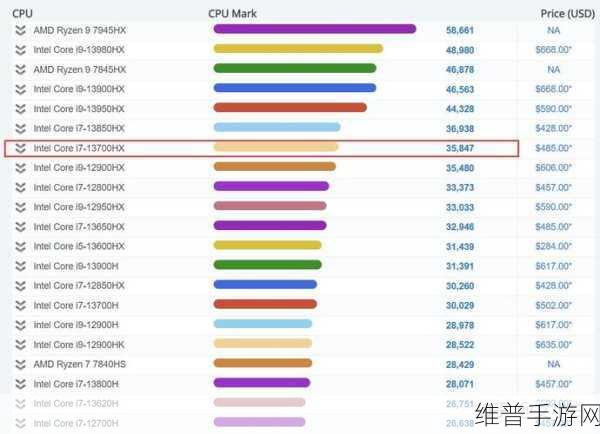The image size is (600, 434).
Task: Expand the Intel Core i9-13900HX row chevron
Action: 21,89
